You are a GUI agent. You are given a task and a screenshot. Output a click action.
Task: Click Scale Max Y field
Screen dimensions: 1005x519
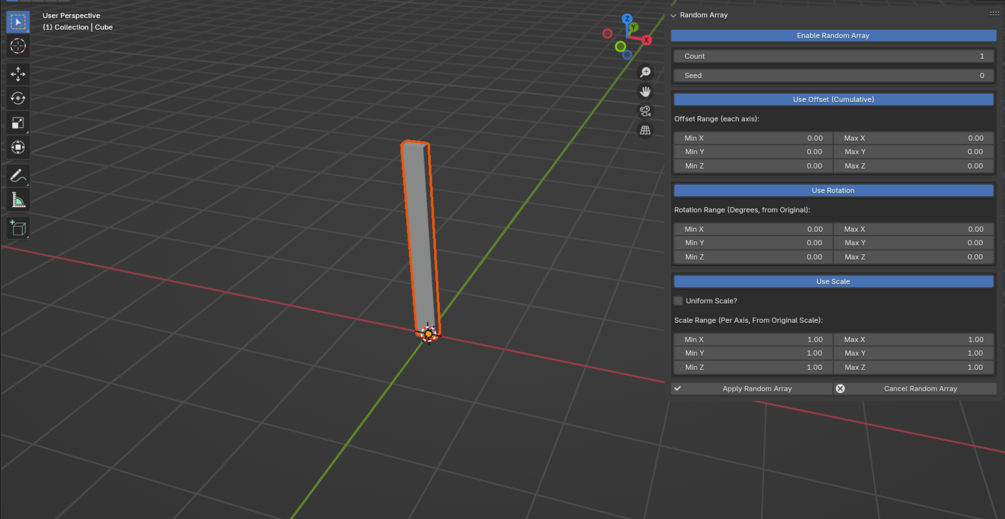[x=913, y=353]
